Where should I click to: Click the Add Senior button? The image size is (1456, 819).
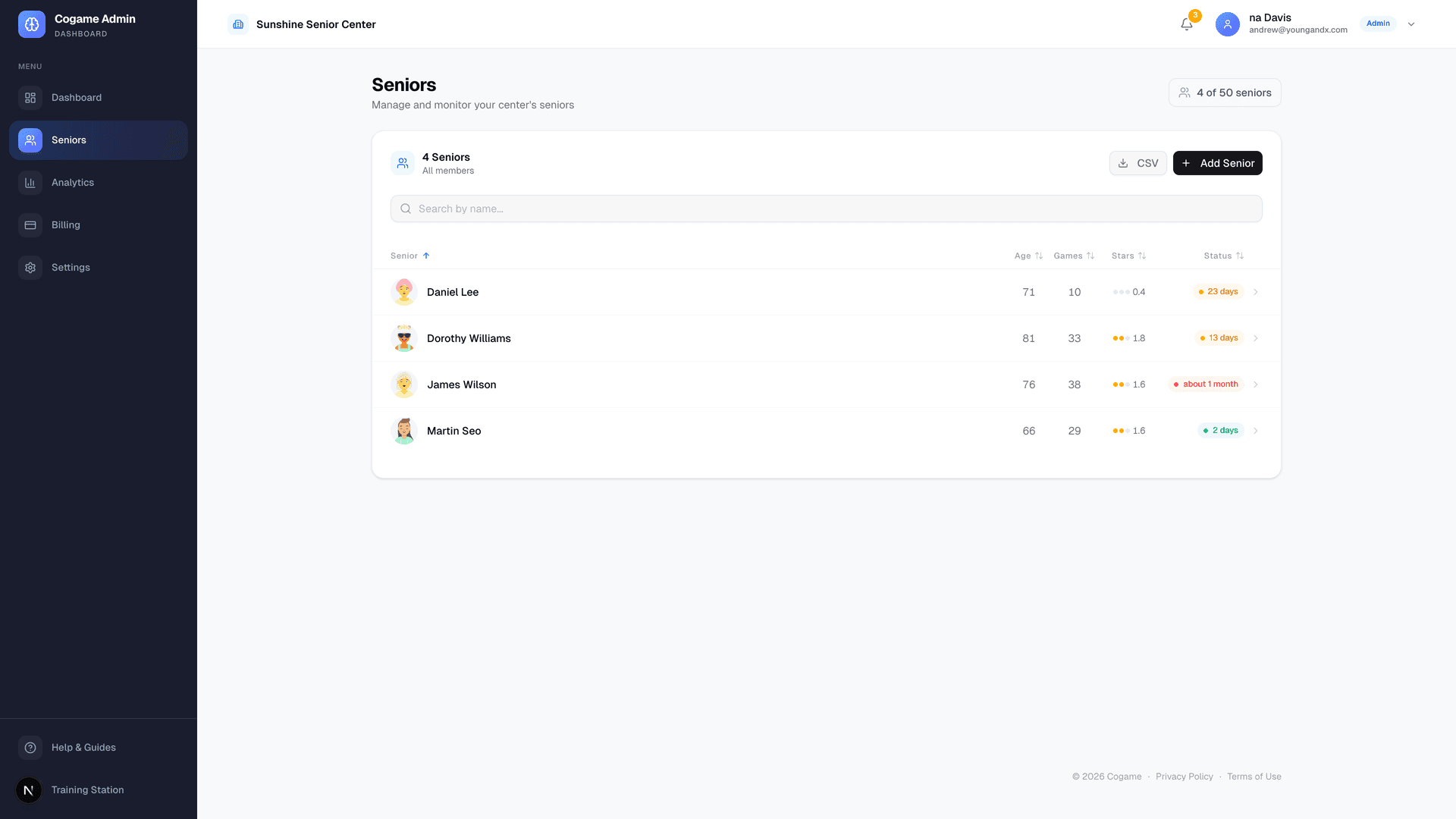click(1217, 162)
